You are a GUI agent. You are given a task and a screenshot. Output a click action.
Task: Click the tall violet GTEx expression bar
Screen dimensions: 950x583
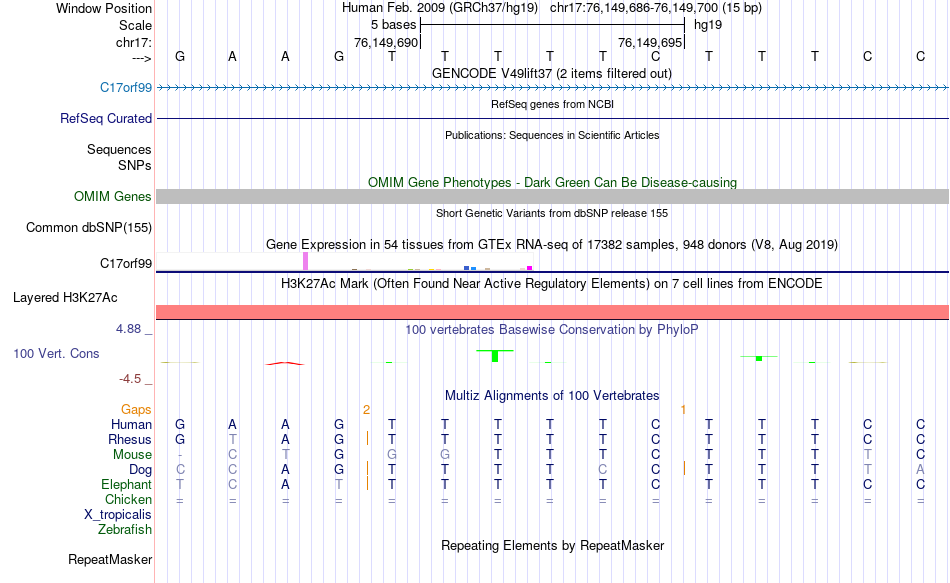tap(305, 261)
